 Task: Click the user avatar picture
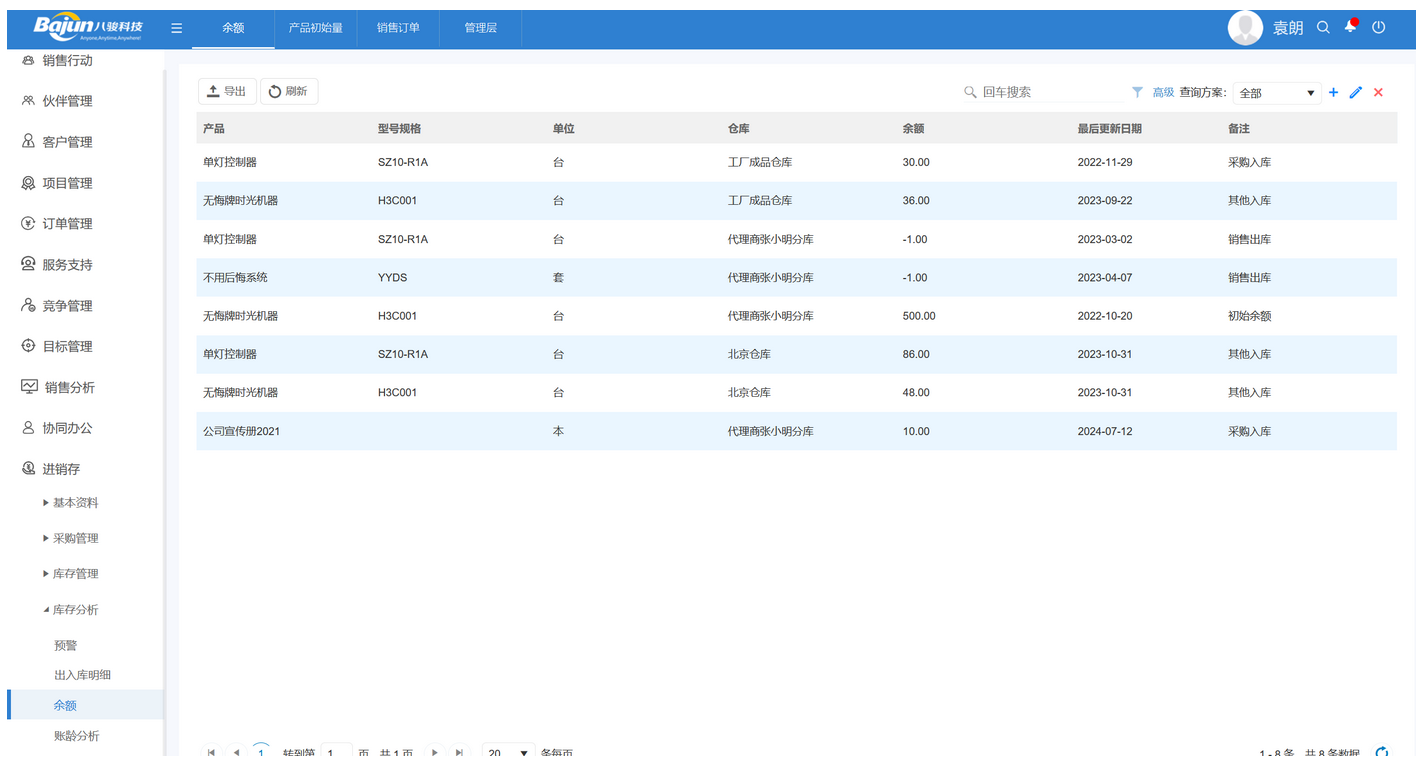(x=1245, y=28)
